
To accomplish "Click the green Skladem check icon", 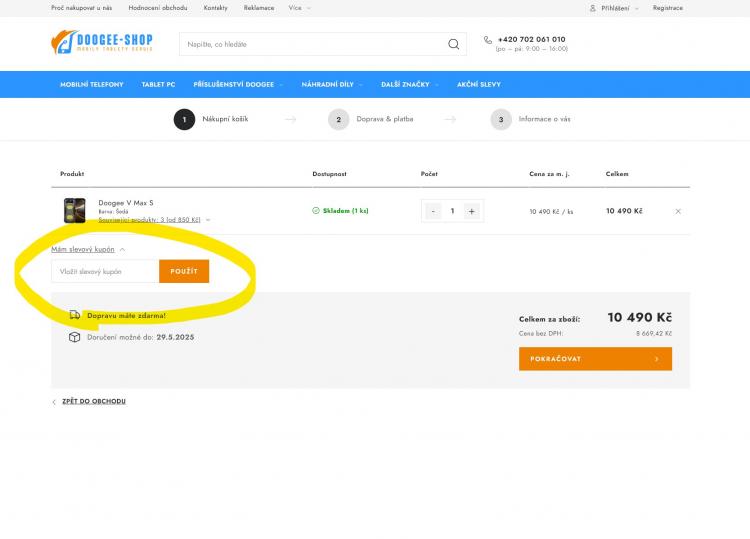I will coord(316,210).
